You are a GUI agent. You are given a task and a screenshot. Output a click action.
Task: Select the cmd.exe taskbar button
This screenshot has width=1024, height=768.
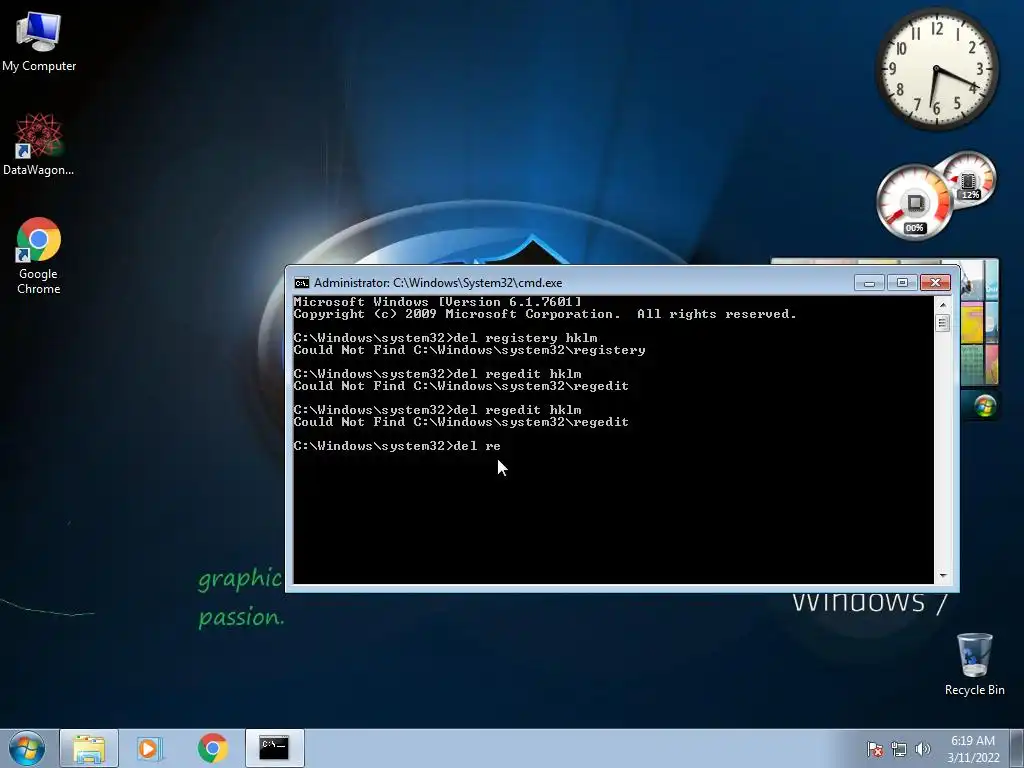coord(274,748)
